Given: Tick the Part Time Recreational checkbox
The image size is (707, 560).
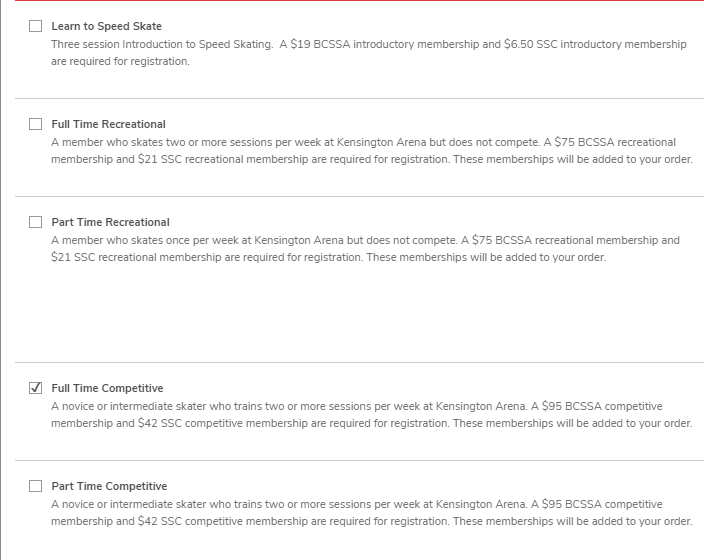Looking at the screenshot, I should [x=36, y=222].
